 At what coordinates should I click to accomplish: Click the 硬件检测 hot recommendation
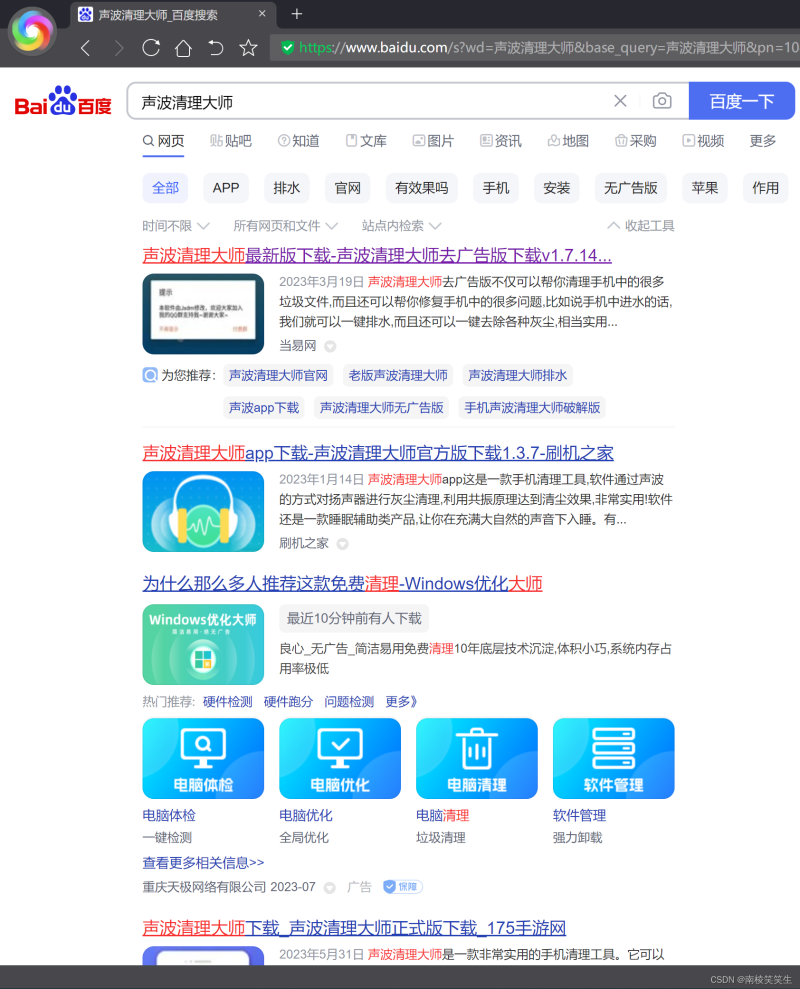pyautogui.click(x=228, y=701)
